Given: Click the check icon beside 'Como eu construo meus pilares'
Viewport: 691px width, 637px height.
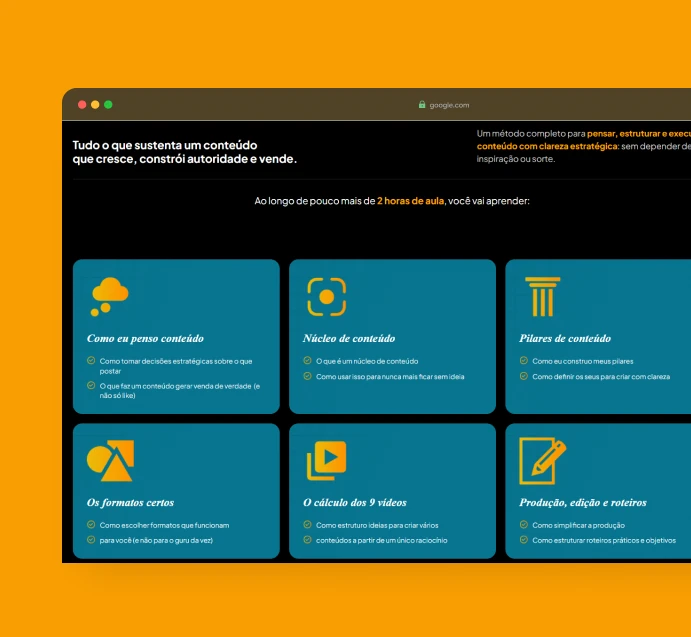Looking at the screenshot, I should (x=524, y=361).
